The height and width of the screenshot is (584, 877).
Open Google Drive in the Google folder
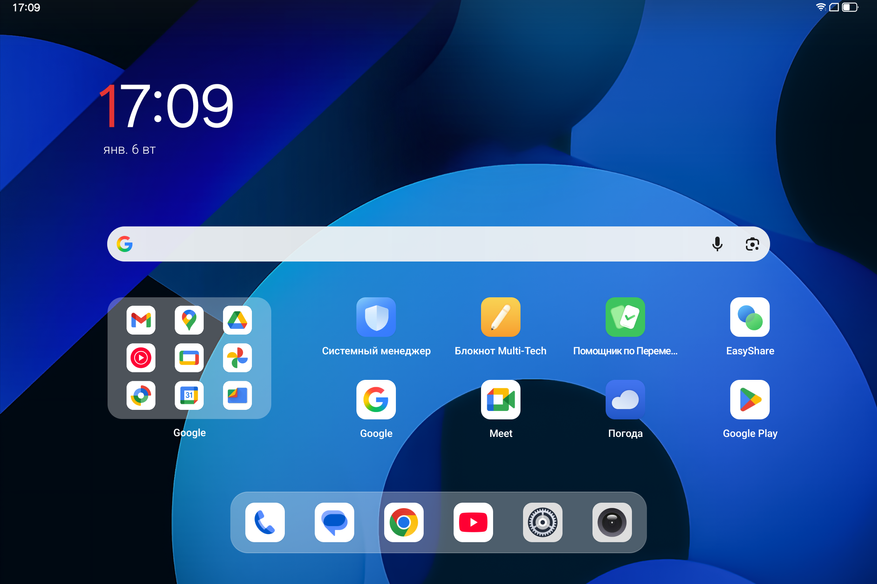pos(237,320)
